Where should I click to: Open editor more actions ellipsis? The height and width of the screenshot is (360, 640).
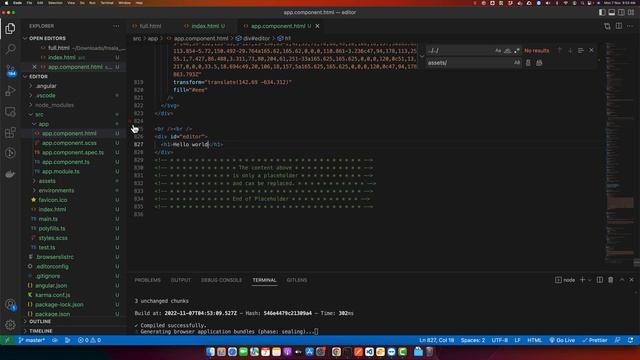click(x=630, y=26)
